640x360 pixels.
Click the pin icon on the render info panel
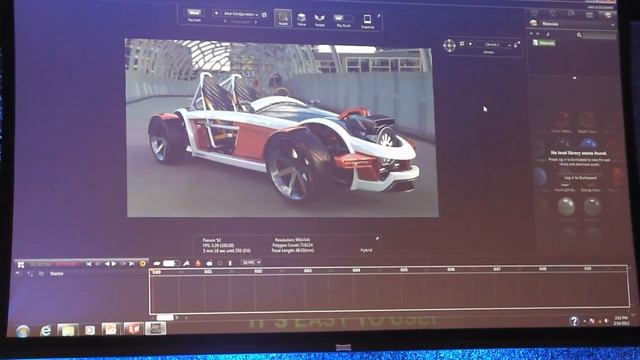(x=377, y=238)
